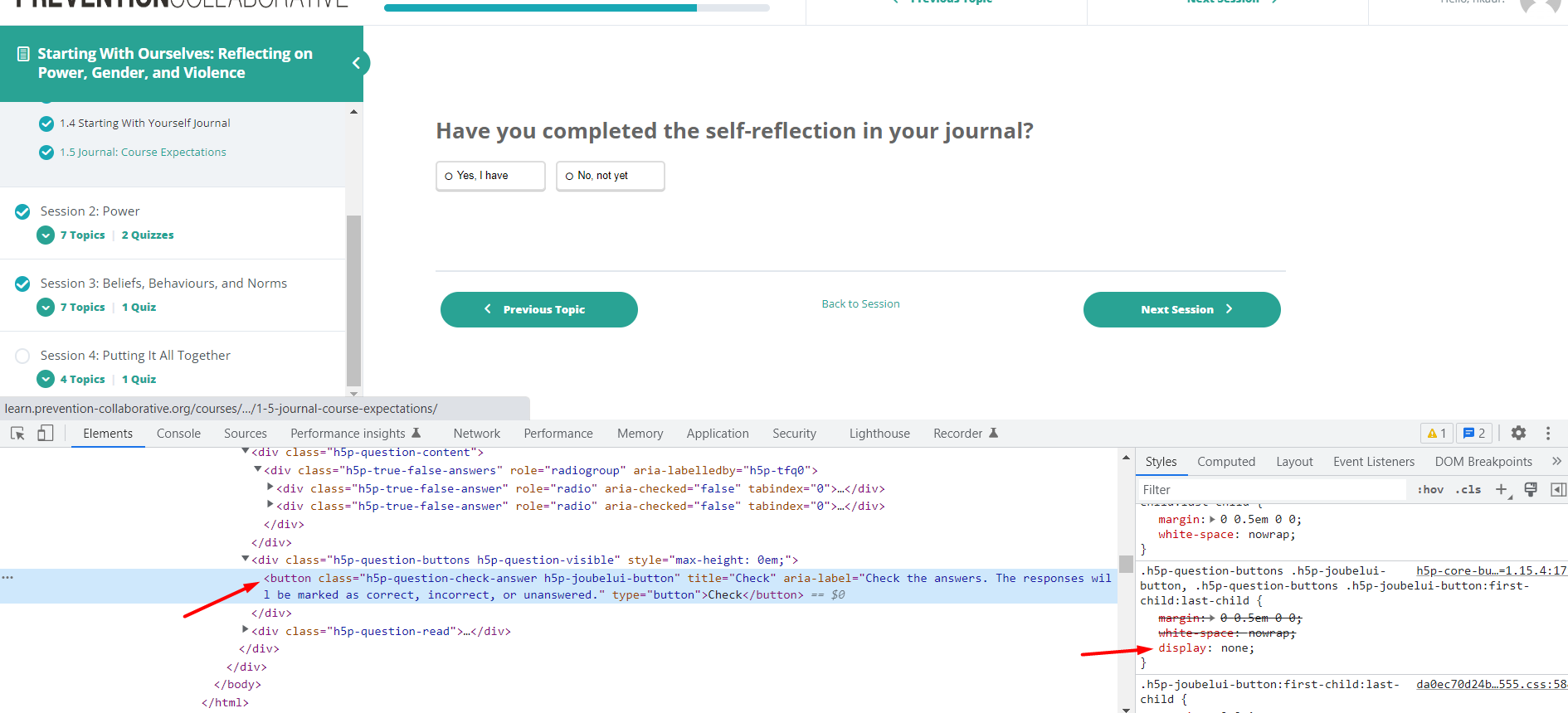Open the 1.4 Starting With Yourself Journal topic
The width and height of the screenshot is (1568, 713).
click(145, 124)
